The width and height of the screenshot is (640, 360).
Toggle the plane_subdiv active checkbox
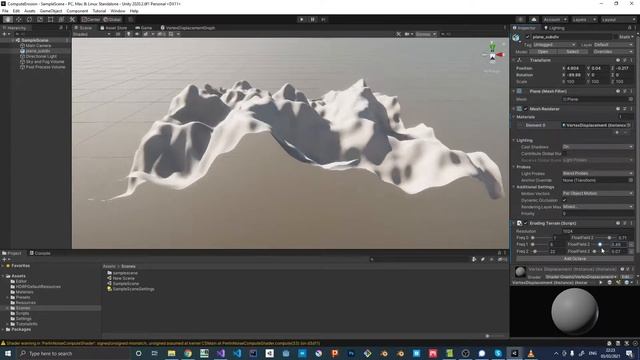coord(527,37)
